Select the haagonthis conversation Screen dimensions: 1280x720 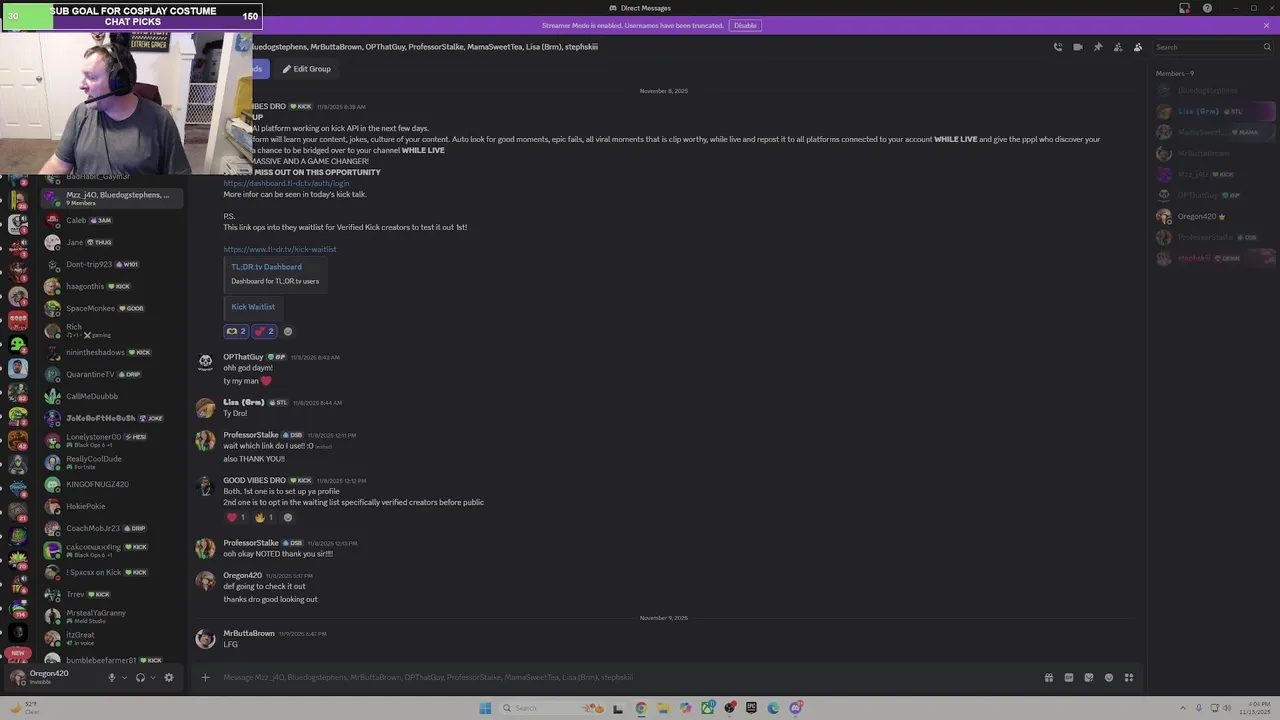111,286
